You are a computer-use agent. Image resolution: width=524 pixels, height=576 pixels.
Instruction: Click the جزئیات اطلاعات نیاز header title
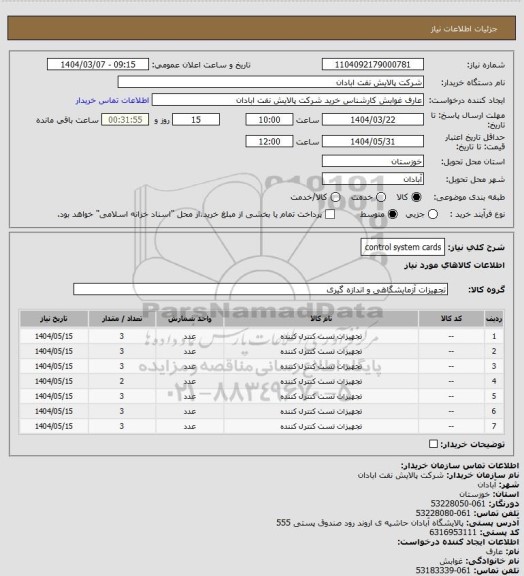tap(464, 29)
